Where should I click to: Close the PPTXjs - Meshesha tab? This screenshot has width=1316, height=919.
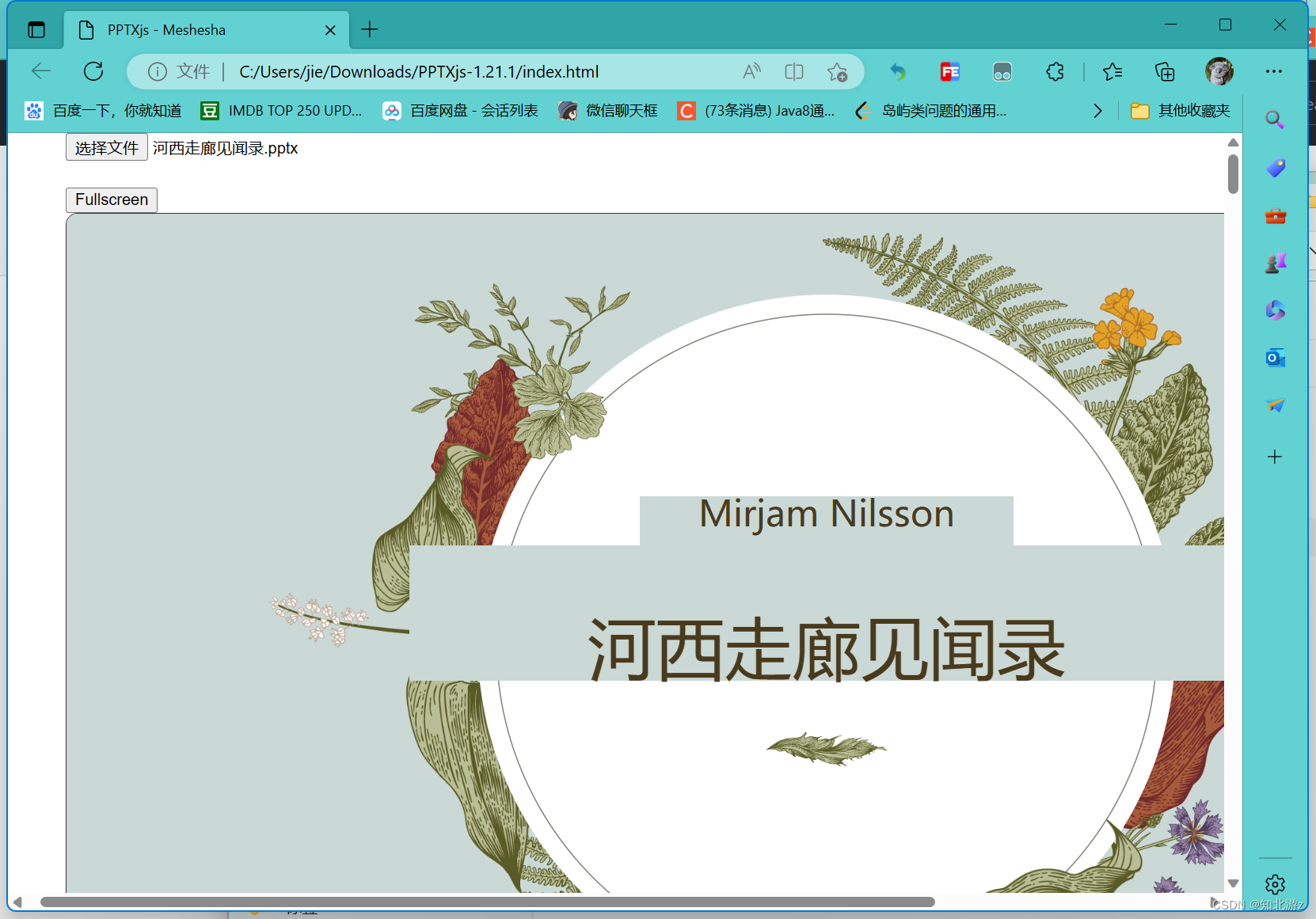[330, 30]
